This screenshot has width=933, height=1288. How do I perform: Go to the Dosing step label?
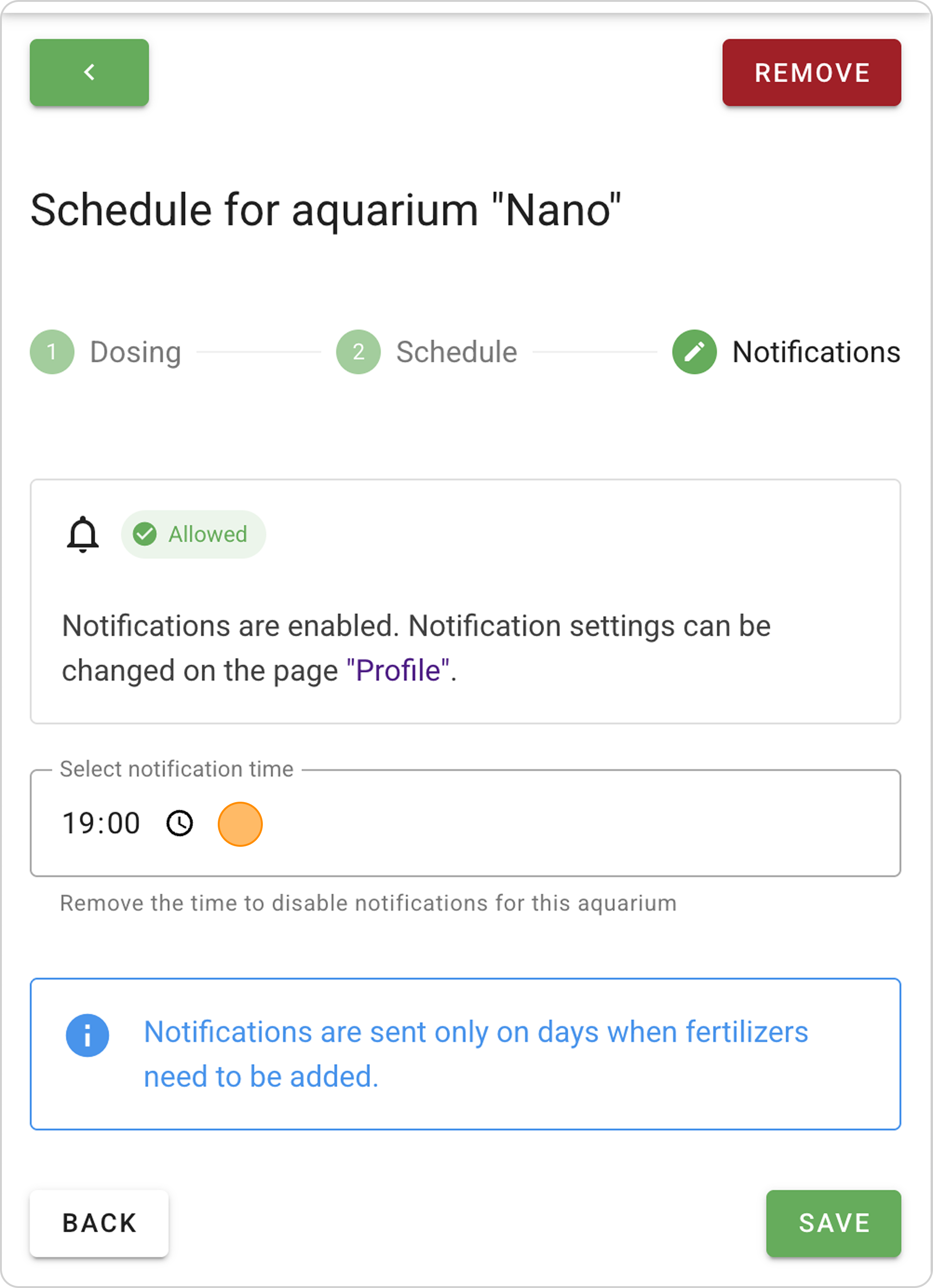[x=135, y=352]
